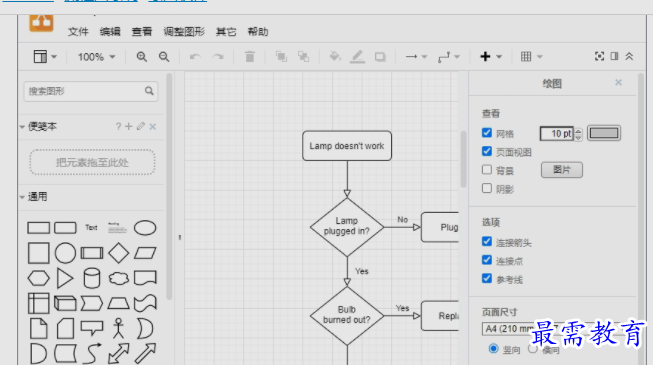
Task: Click the grid size 10 pt field
Action: click(557, 134)
